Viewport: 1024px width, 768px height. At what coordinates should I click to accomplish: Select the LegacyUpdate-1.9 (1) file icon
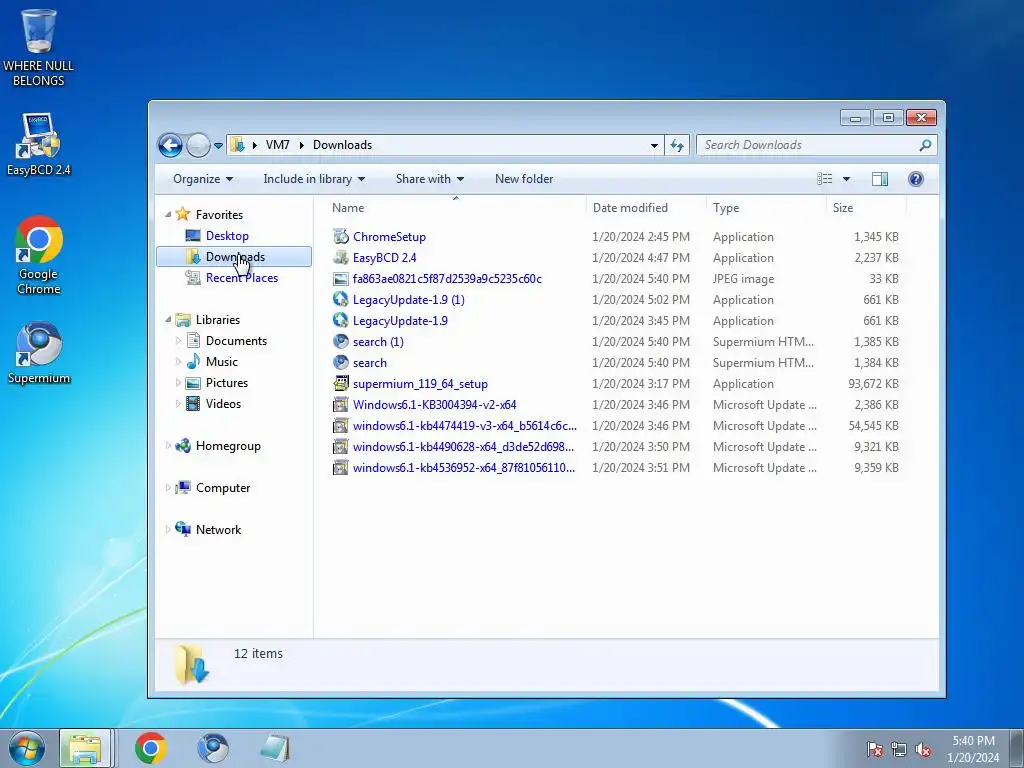click(340, 300)
